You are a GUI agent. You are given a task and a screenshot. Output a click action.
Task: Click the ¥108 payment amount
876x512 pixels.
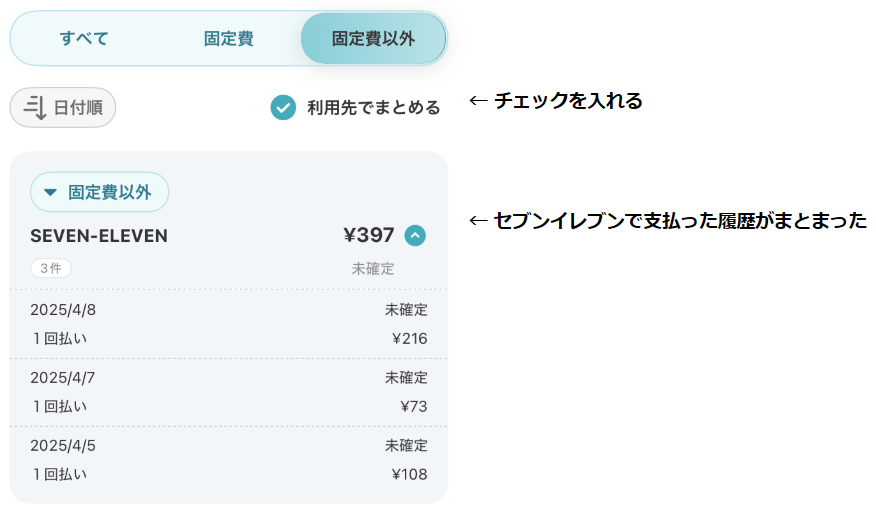[409, 474]
